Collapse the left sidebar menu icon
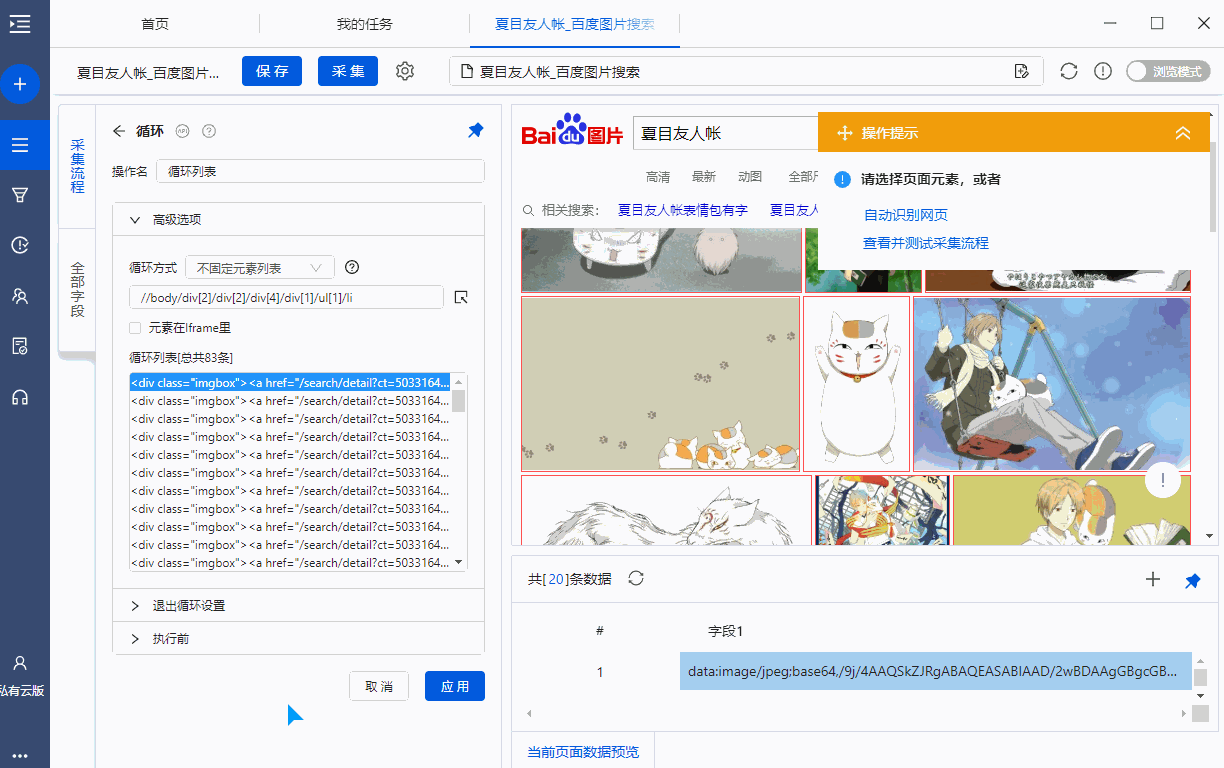The height and width of the screenshot is (768, 1224). tap(20, 24)
